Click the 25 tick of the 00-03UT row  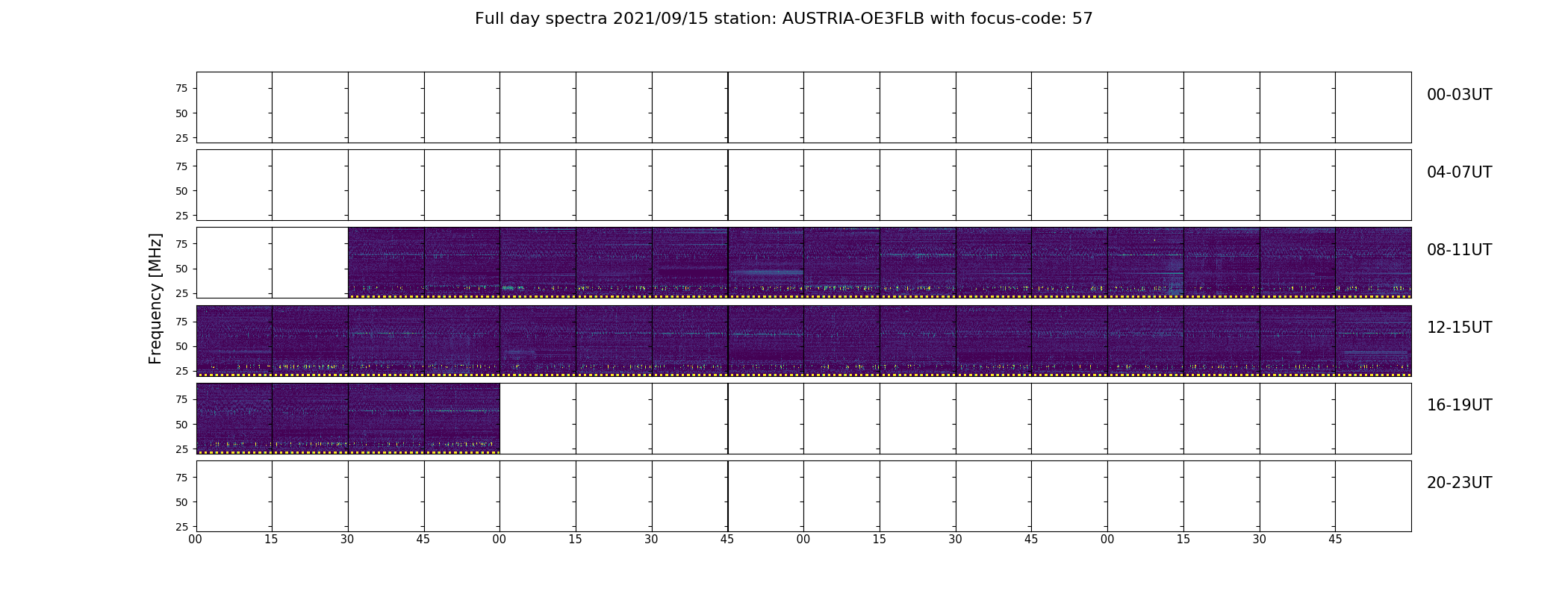coord(181,138)
